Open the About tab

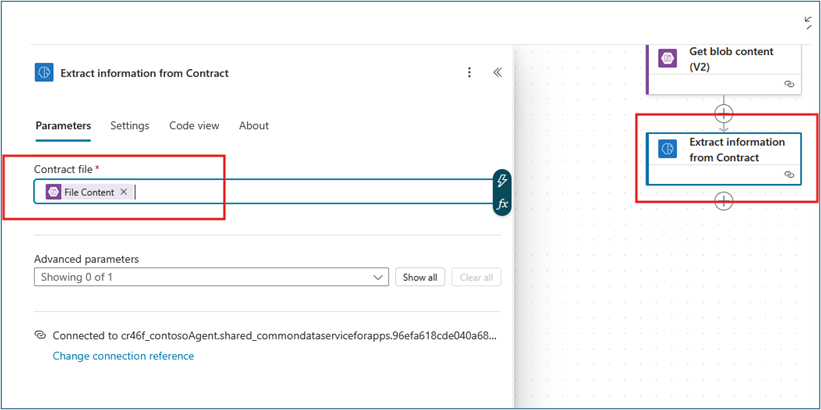point(254,126)
